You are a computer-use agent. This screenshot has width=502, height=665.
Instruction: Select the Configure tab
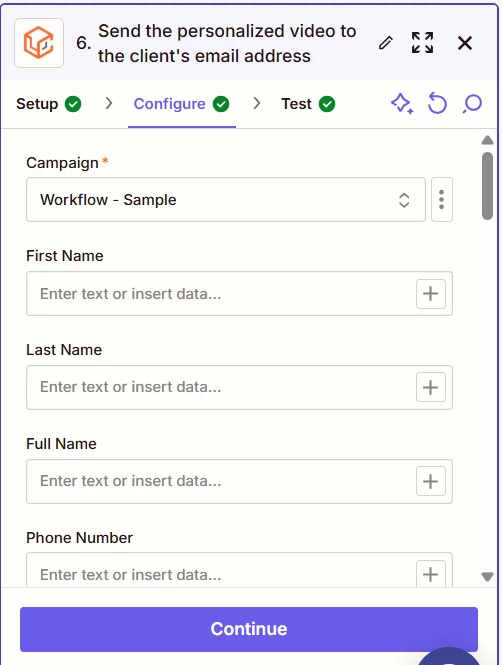coord(181,104)
